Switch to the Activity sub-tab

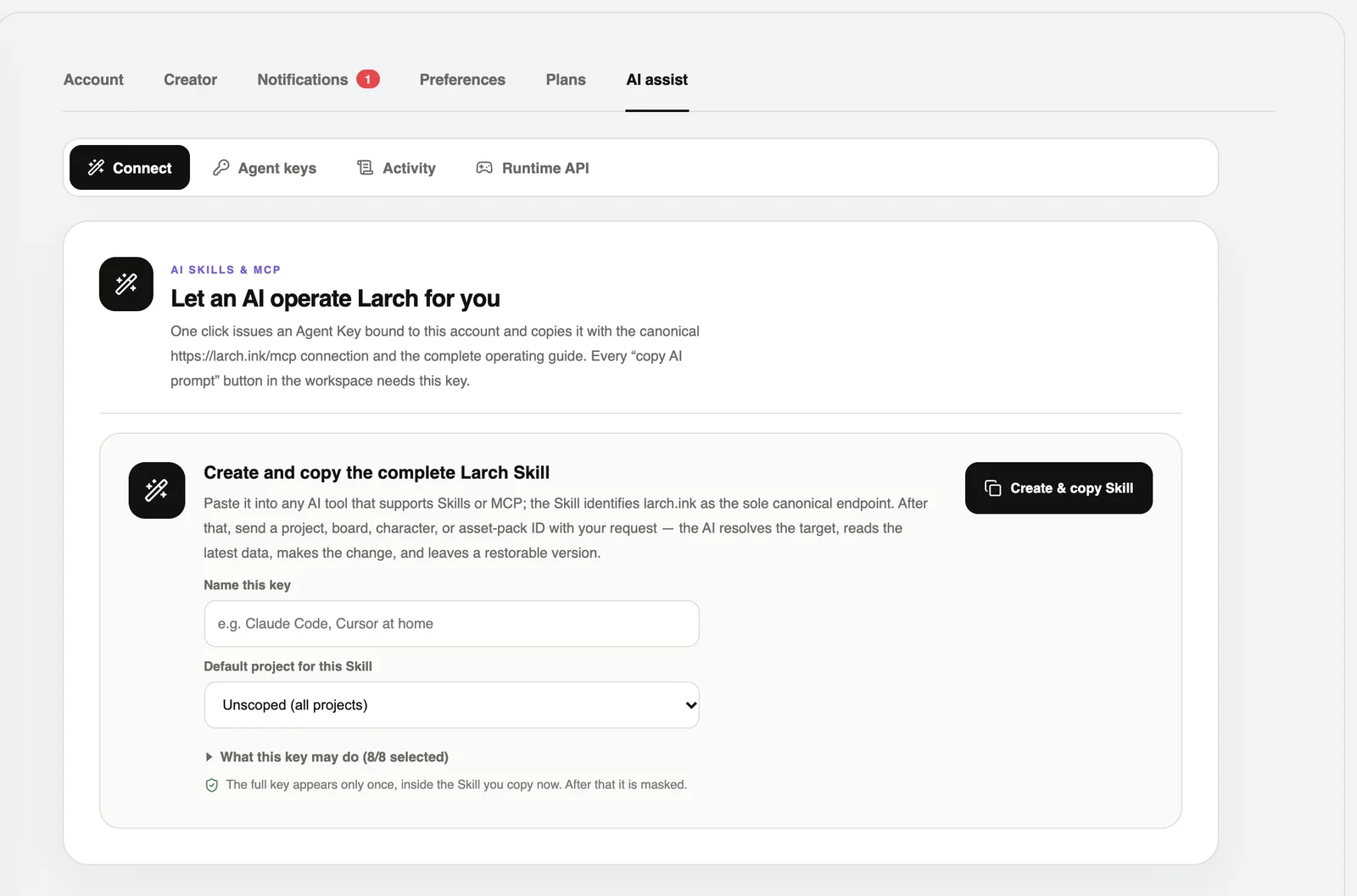(x=396, y=168)
